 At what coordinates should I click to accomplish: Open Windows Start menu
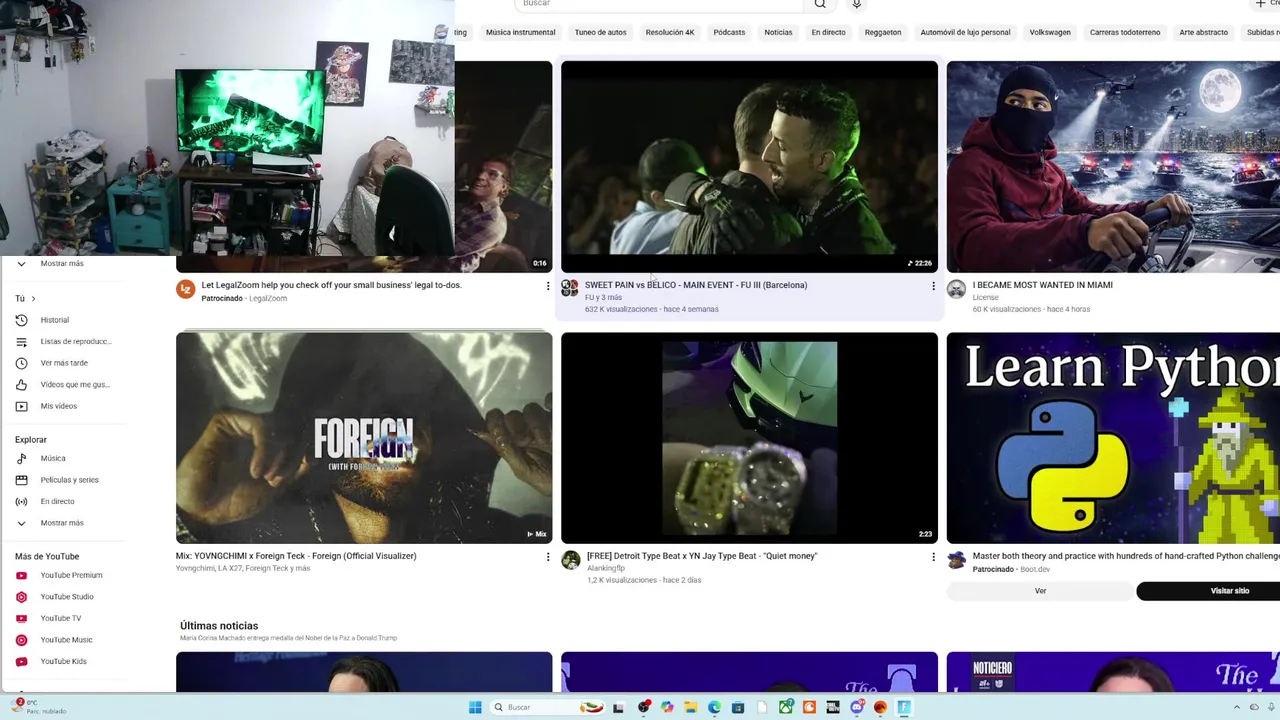475,707
